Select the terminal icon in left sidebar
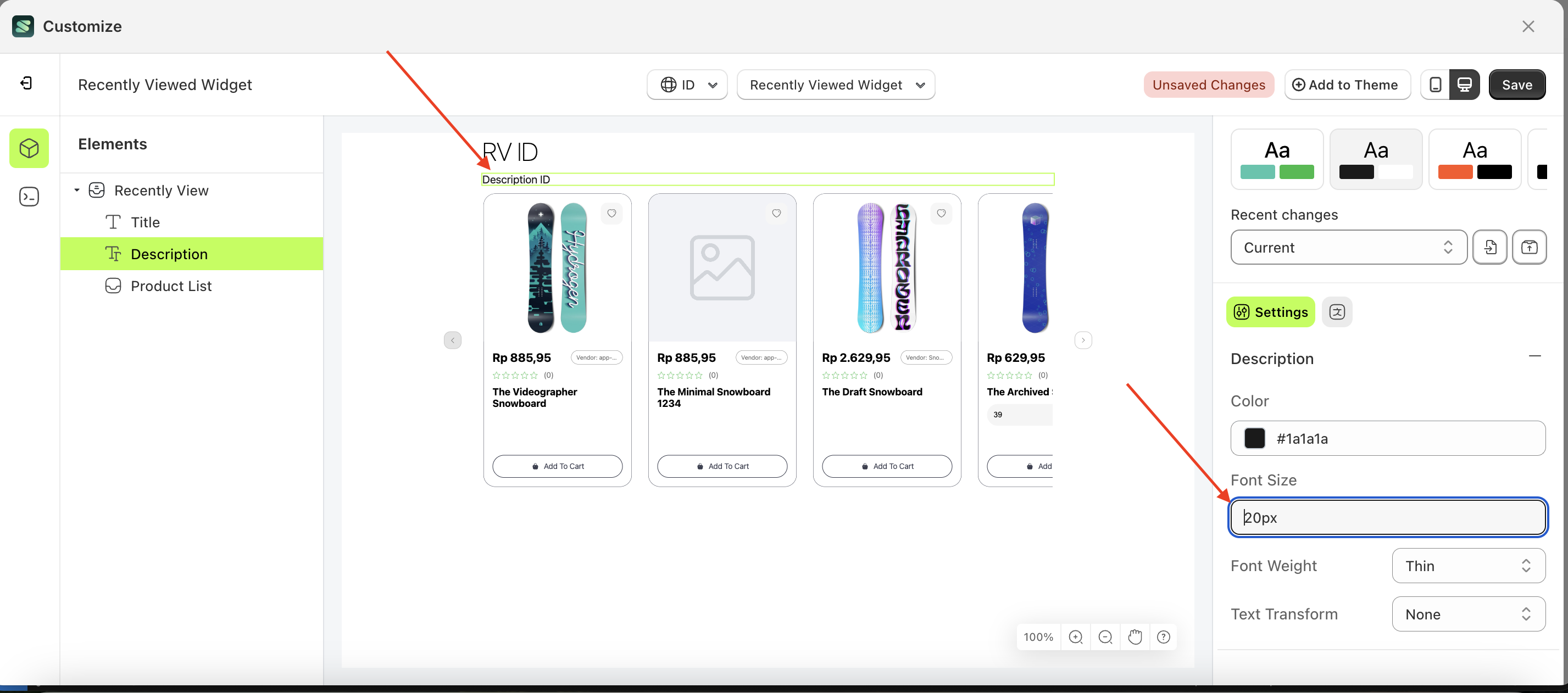Screen dimensions: 1568x693 [29, 196]
